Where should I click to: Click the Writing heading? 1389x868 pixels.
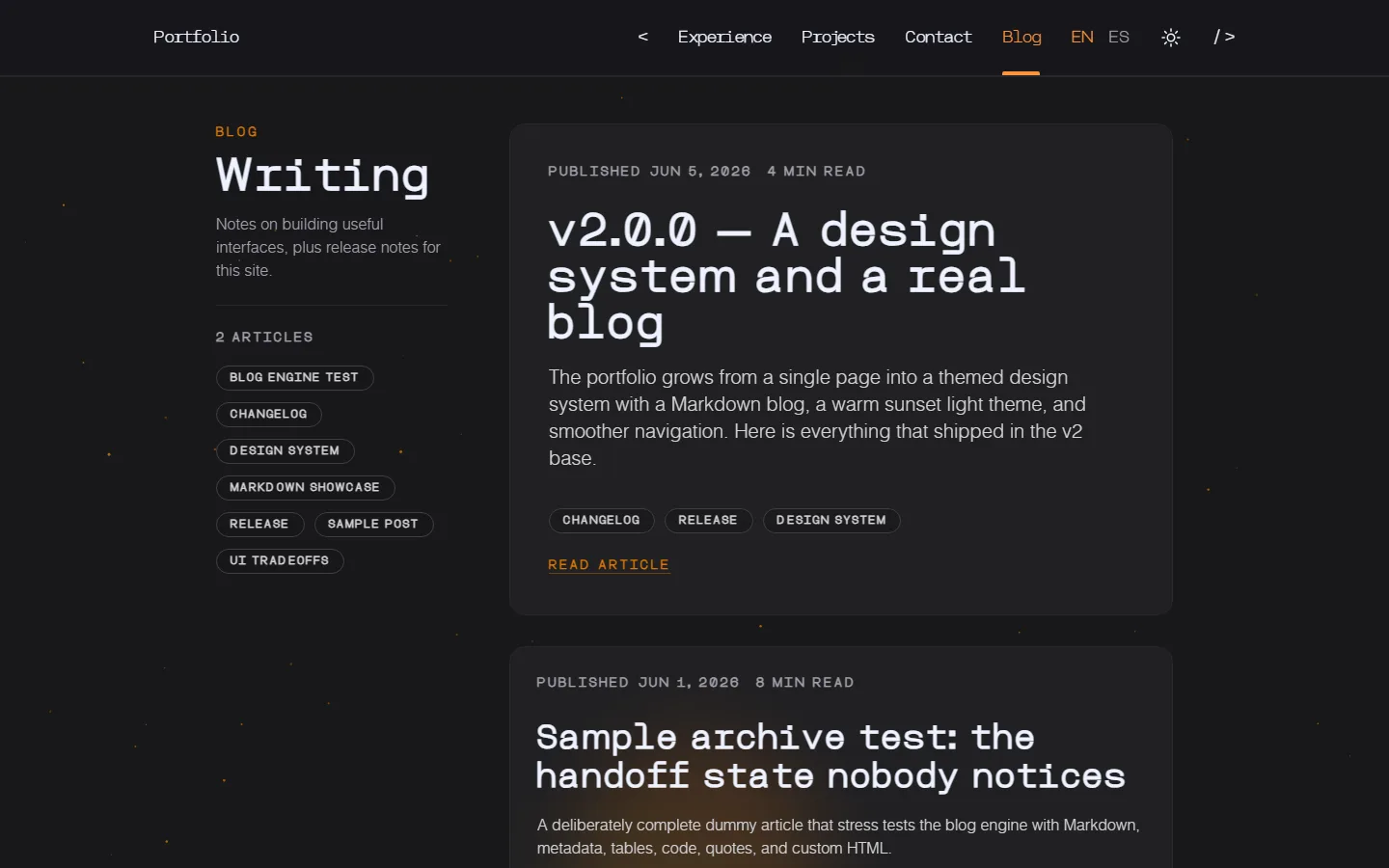[x=322, y=176]
